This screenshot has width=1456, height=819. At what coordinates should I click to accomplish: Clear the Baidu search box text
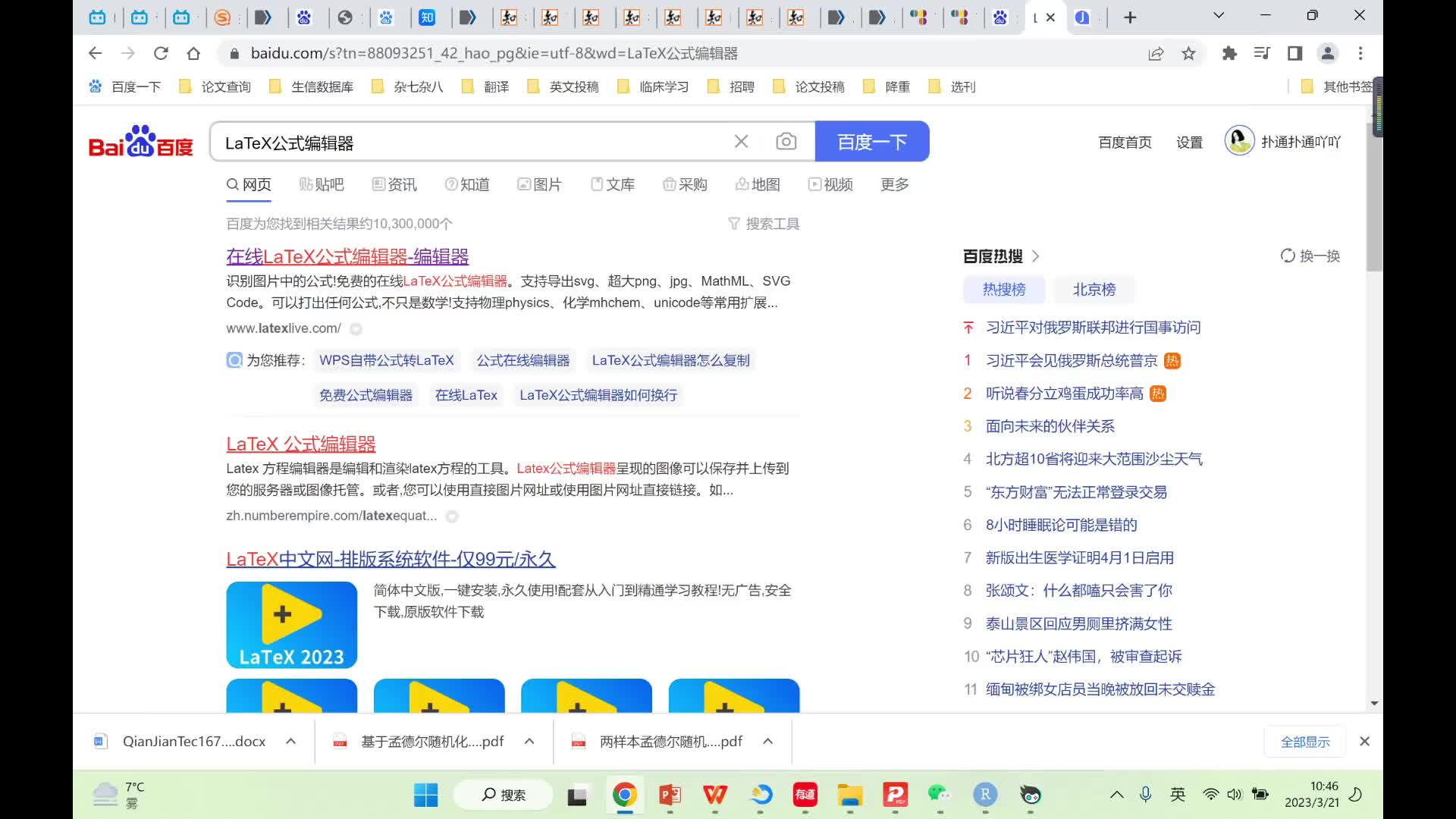(x=742, y=142)
